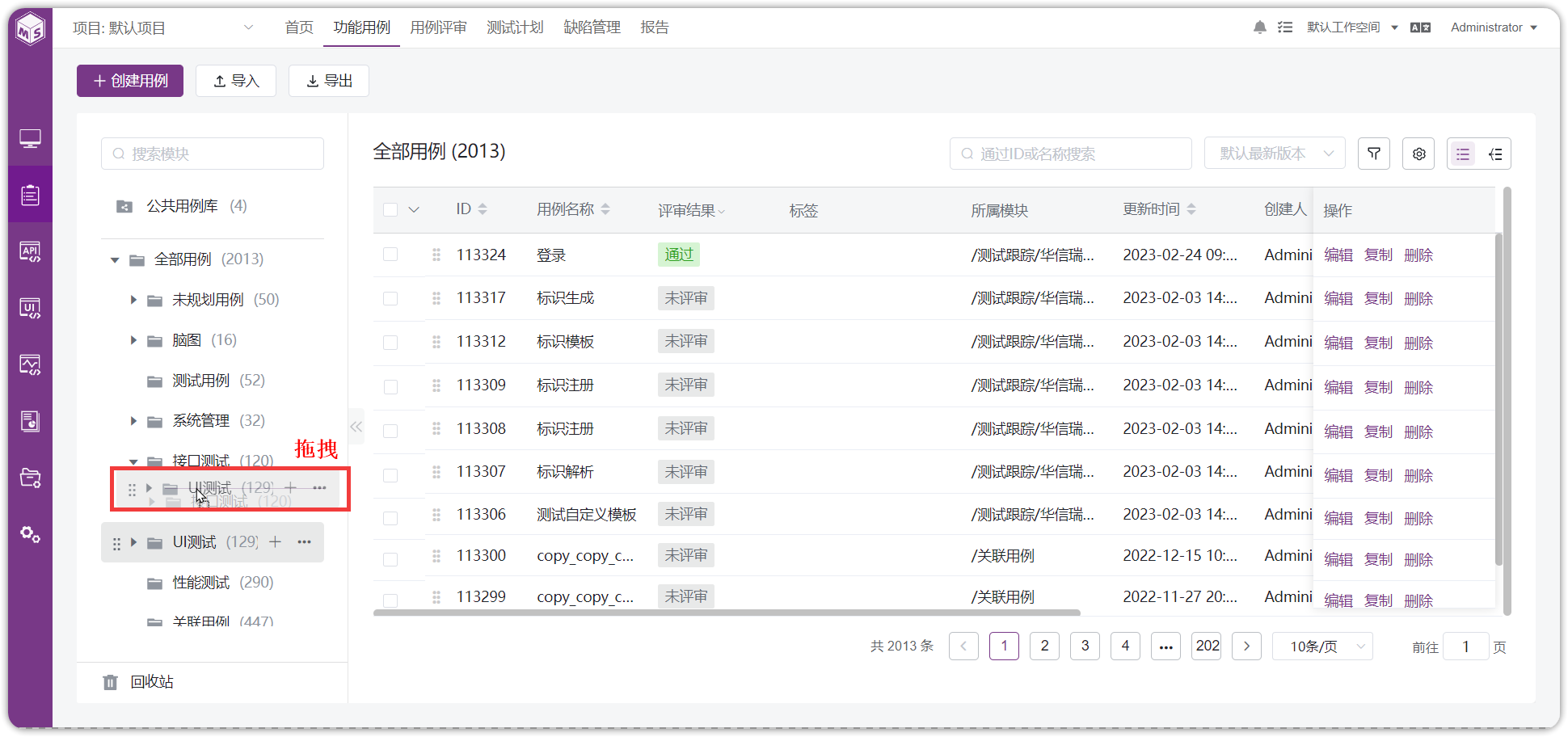Click the 导出 button
1568x737 pixels.
pyautogui.click(x=329, y=81)
